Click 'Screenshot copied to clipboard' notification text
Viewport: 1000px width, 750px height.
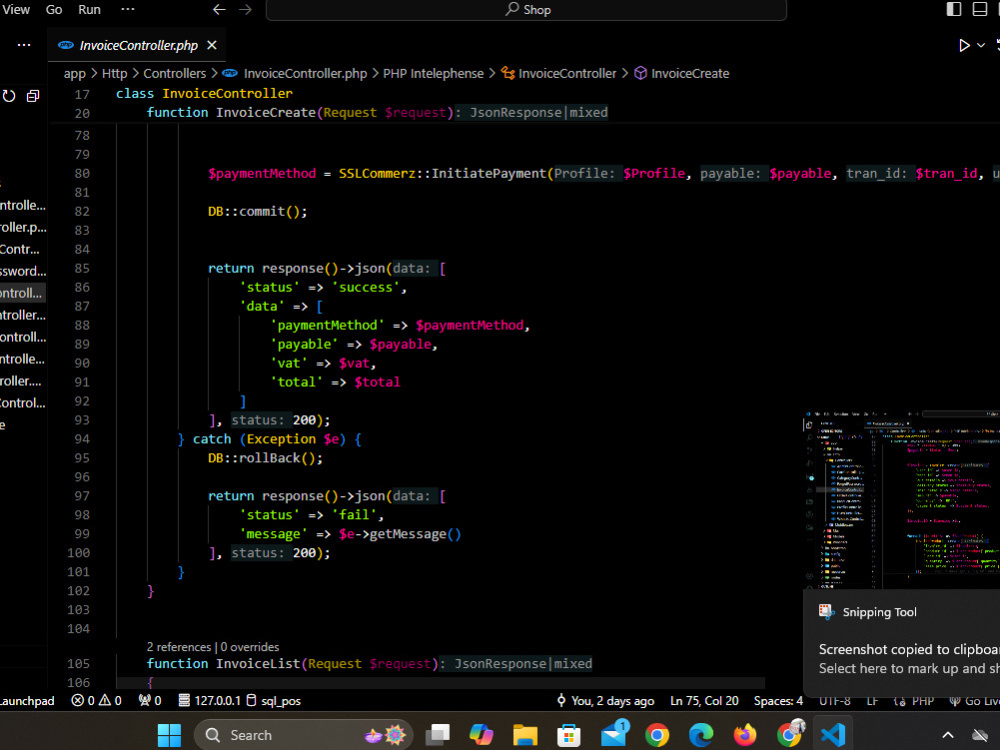(909, 649)
